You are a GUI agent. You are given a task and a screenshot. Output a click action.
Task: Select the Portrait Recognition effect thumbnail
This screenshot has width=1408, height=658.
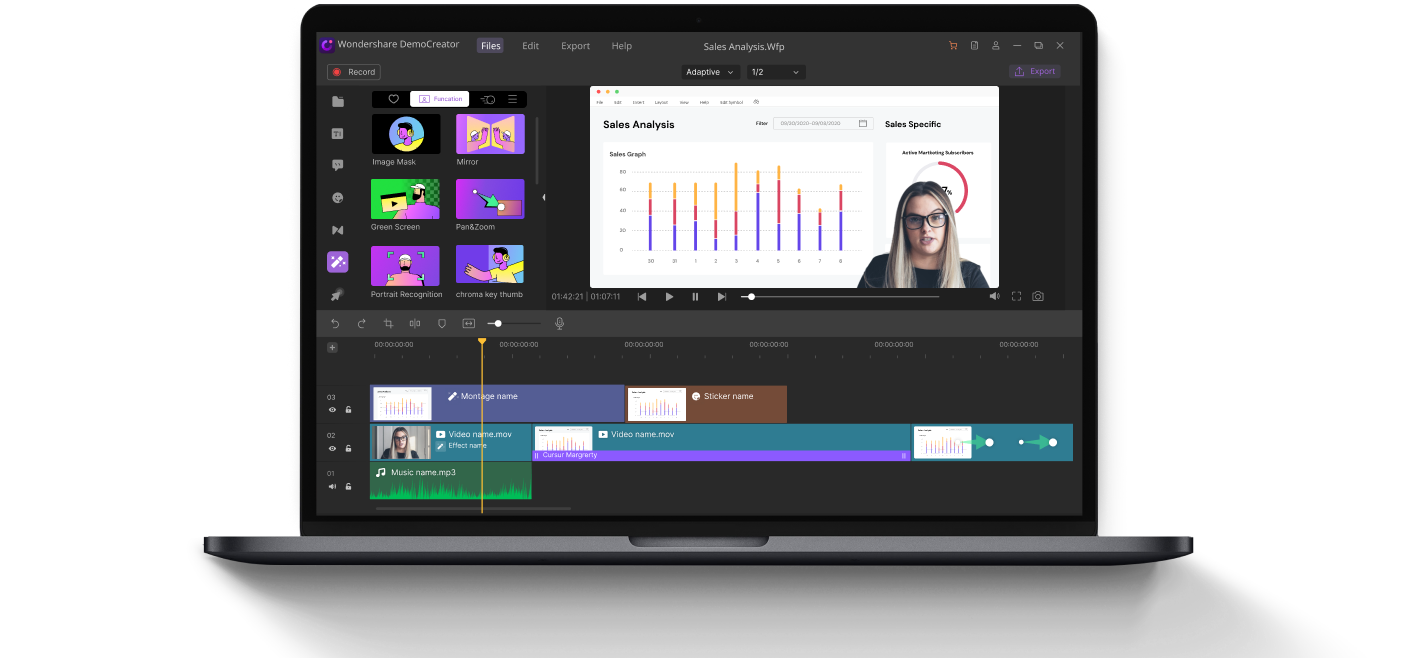405,266
